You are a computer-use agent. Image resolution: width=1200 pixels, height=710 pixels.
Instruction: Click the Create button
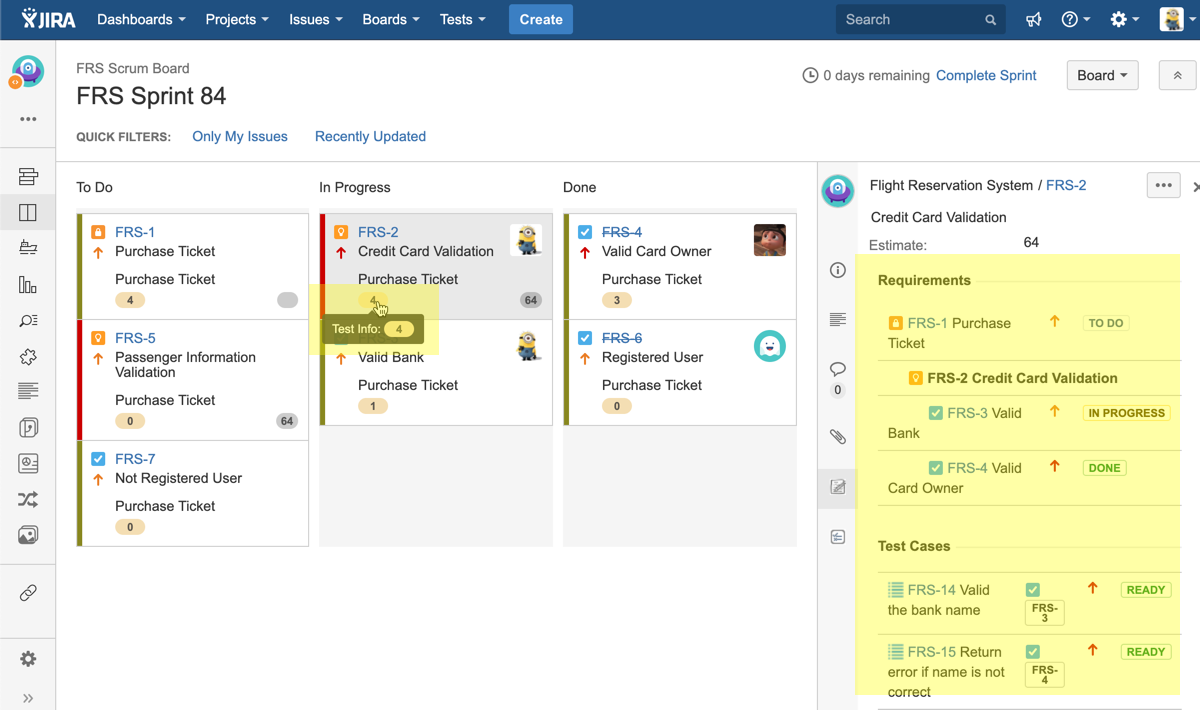point(541,20)
